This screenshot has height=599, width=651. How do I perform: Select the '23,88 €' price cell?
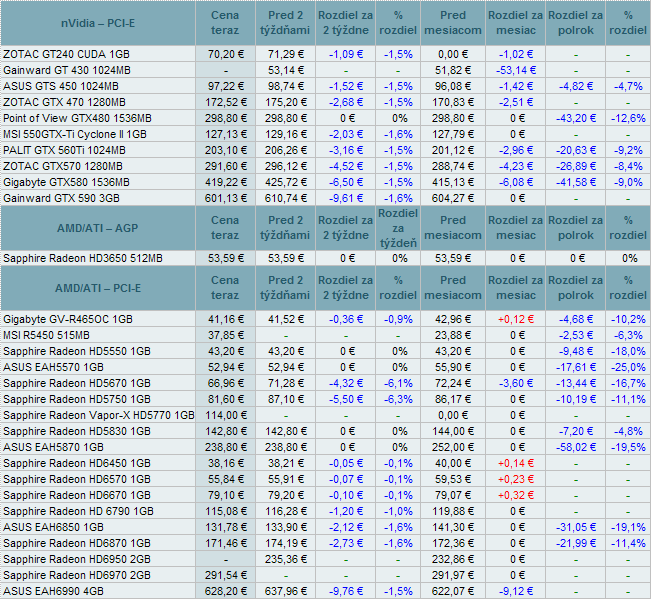453,335
